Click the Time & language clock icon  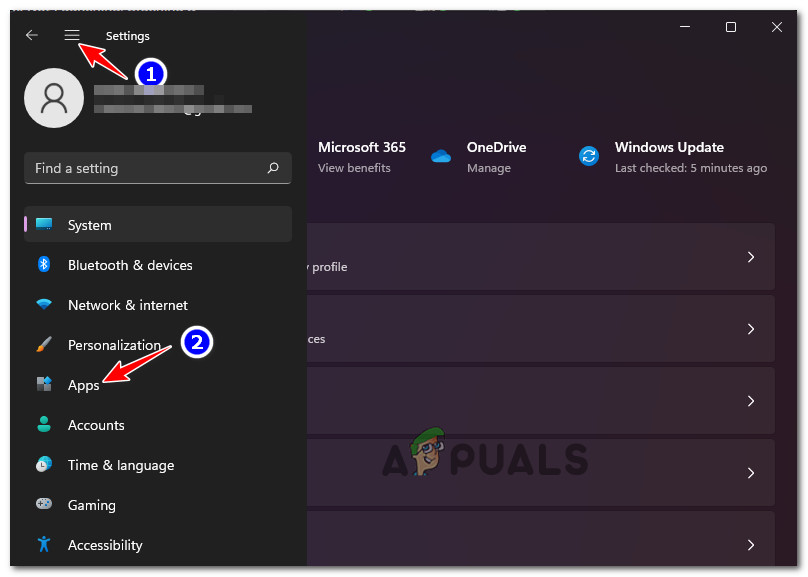click(44, 464)
